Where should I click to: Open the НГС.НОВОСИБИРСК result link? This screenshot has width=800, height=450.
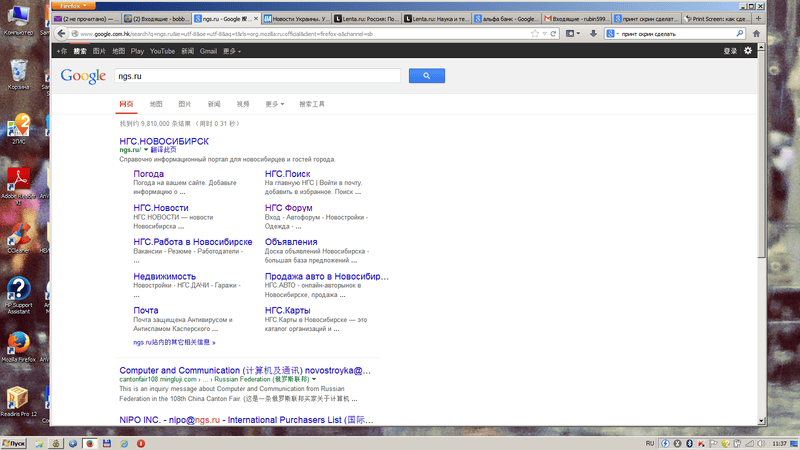point(164,141)
